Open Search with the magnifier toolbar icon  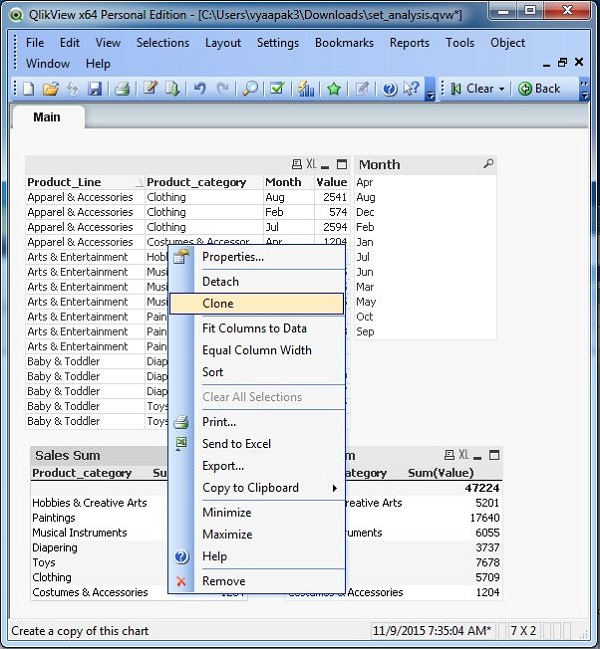coord(247,89)
